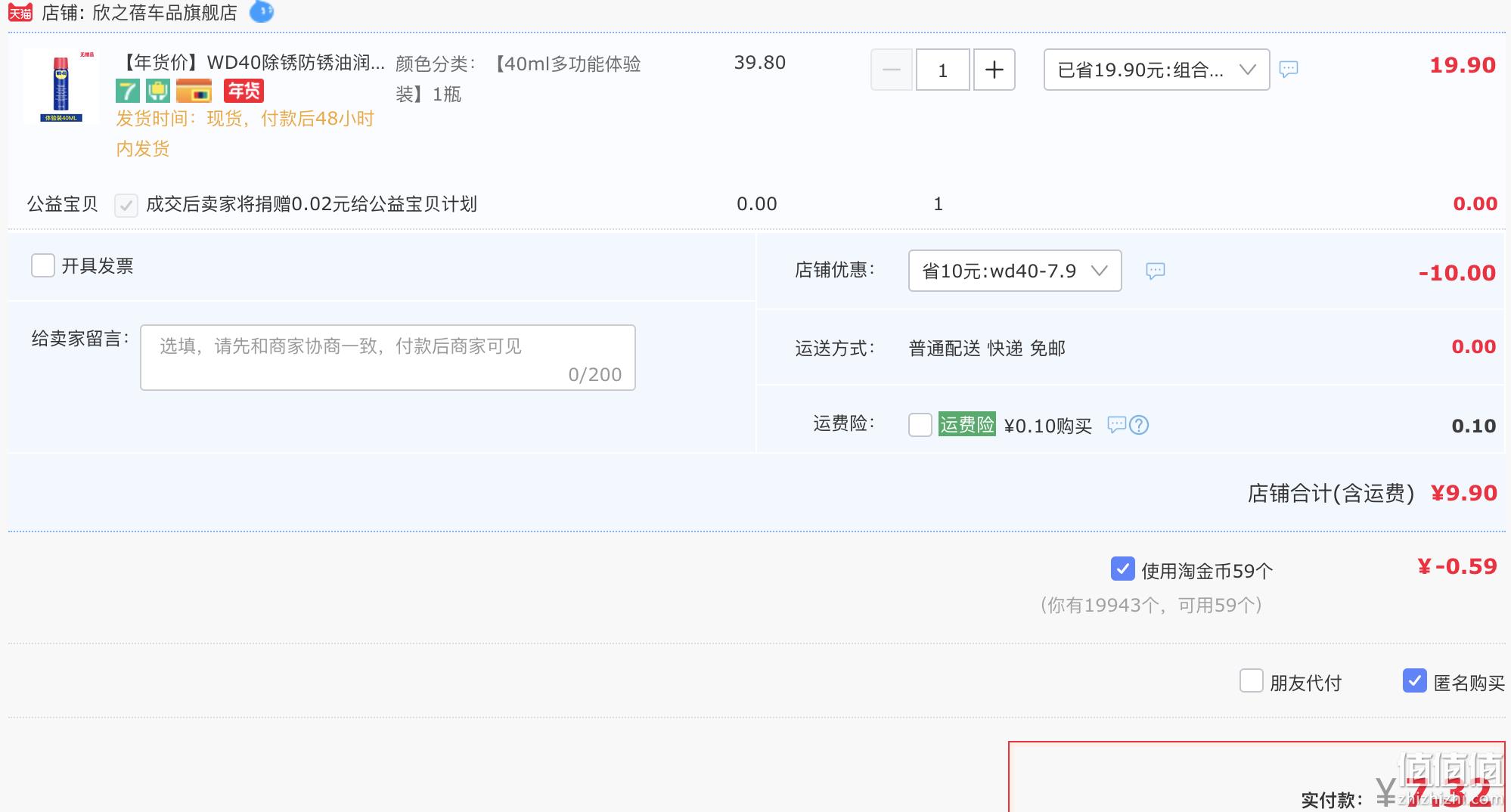This screenshot has height=812, width=1511.
Task: Click the unit price 39.80
Action: 760,63
